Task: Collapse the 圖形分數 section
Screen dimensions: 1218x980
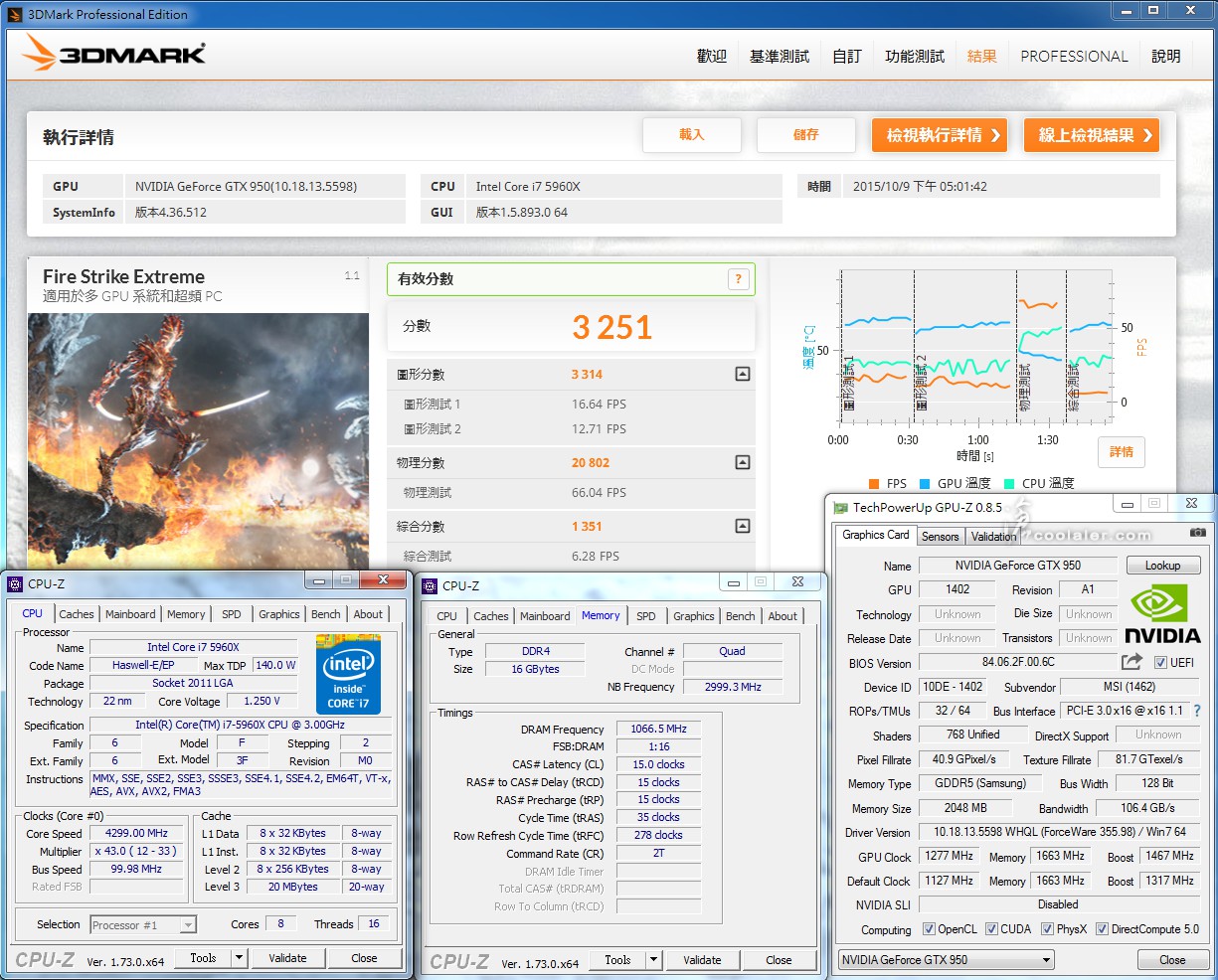Action: pyautogui.click(x=742, y=375)
